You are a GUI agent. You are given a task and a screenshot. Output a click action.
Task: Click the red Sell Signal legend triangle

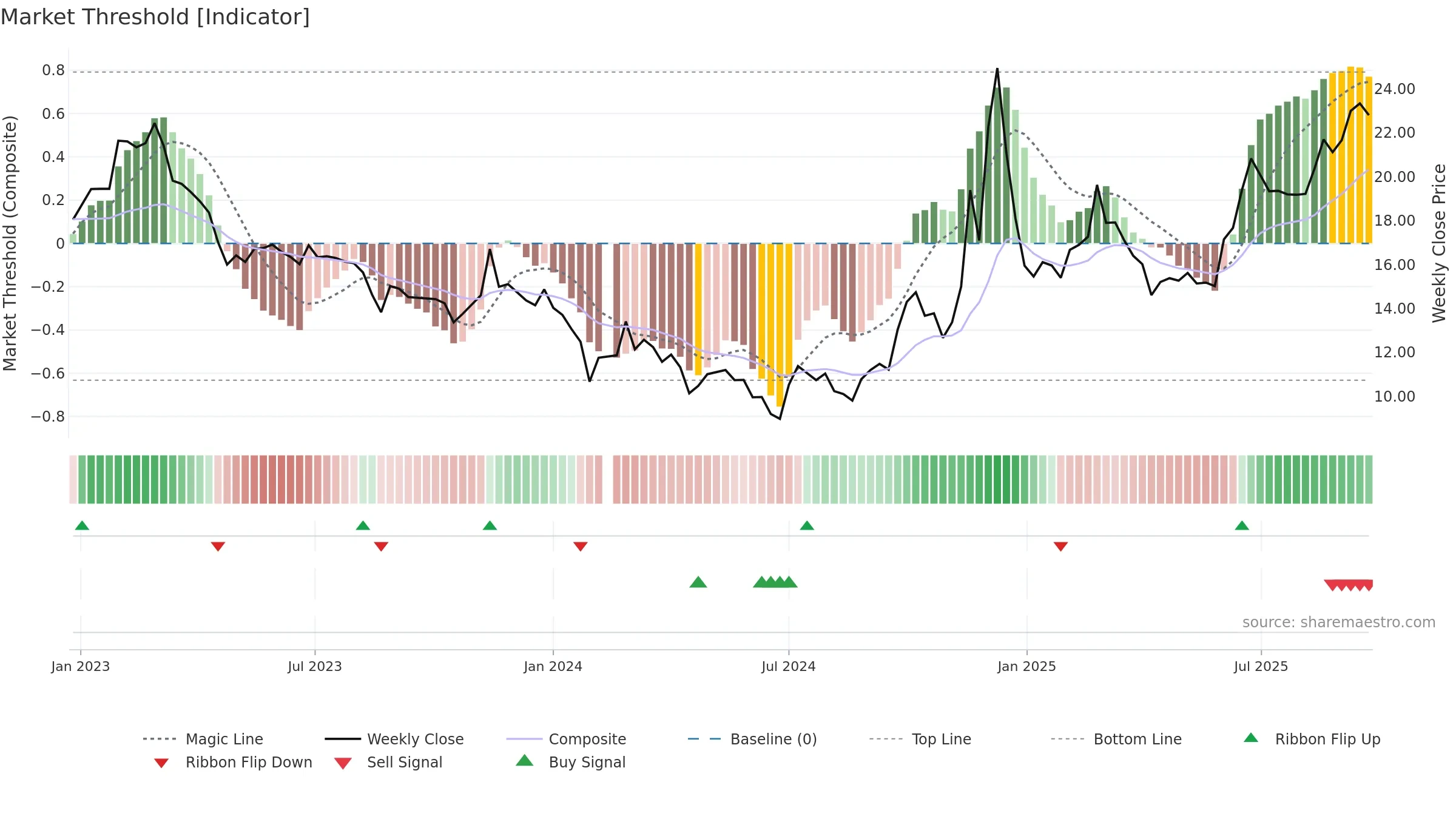point(343,763)
